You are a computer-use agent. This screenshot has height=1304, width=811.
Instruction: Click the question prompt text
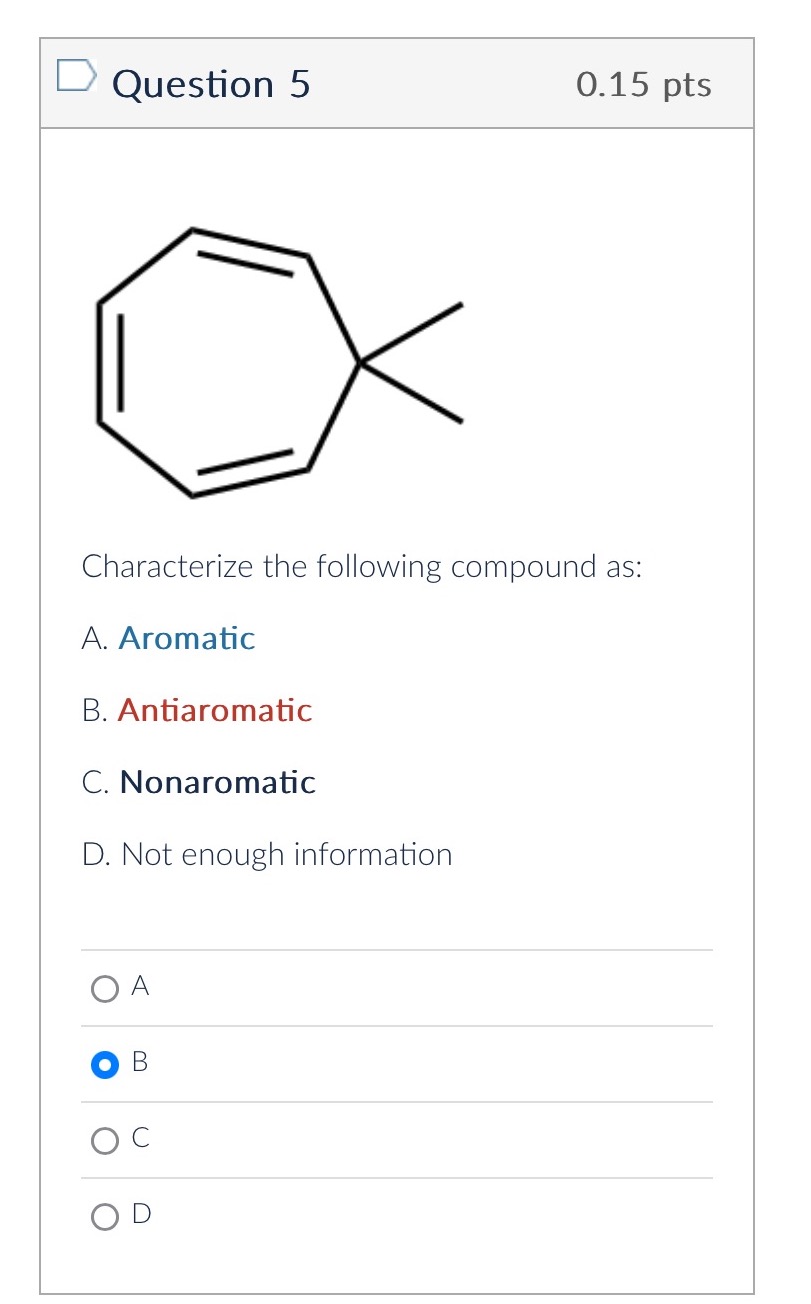click(363, 566)
